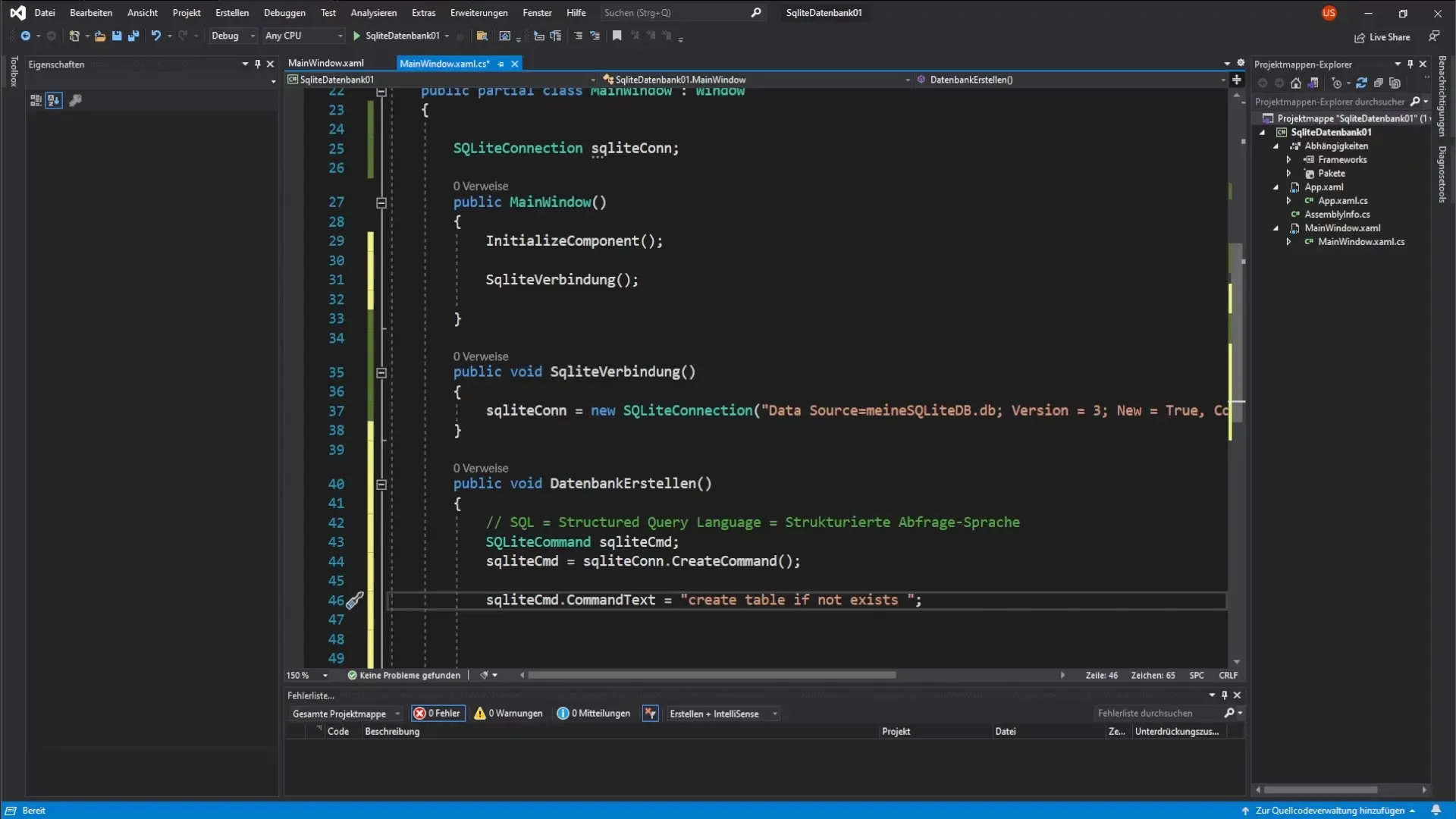Click Zur Quellcodeverwaltung hinzufügen in status bar
Viewport: 1456px width, 819px height.
[1329, 811]
